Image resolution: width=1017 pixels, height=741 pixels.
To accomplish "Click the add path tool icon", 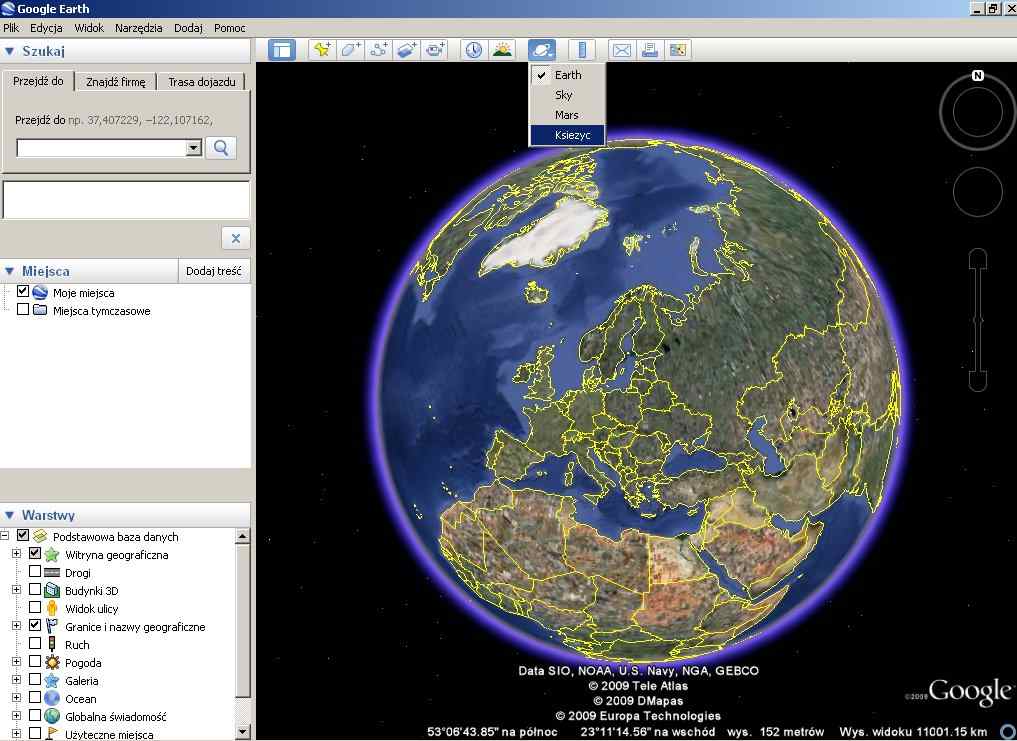I will point(378,49).
